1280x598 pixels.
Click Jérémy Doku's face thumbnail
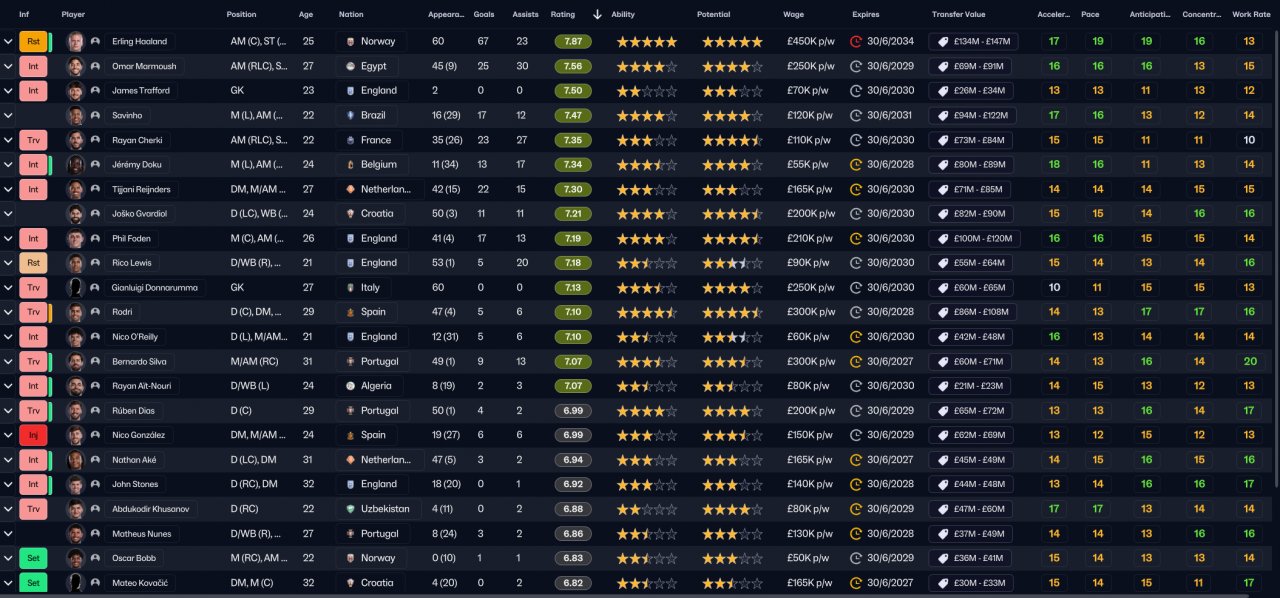75,164
